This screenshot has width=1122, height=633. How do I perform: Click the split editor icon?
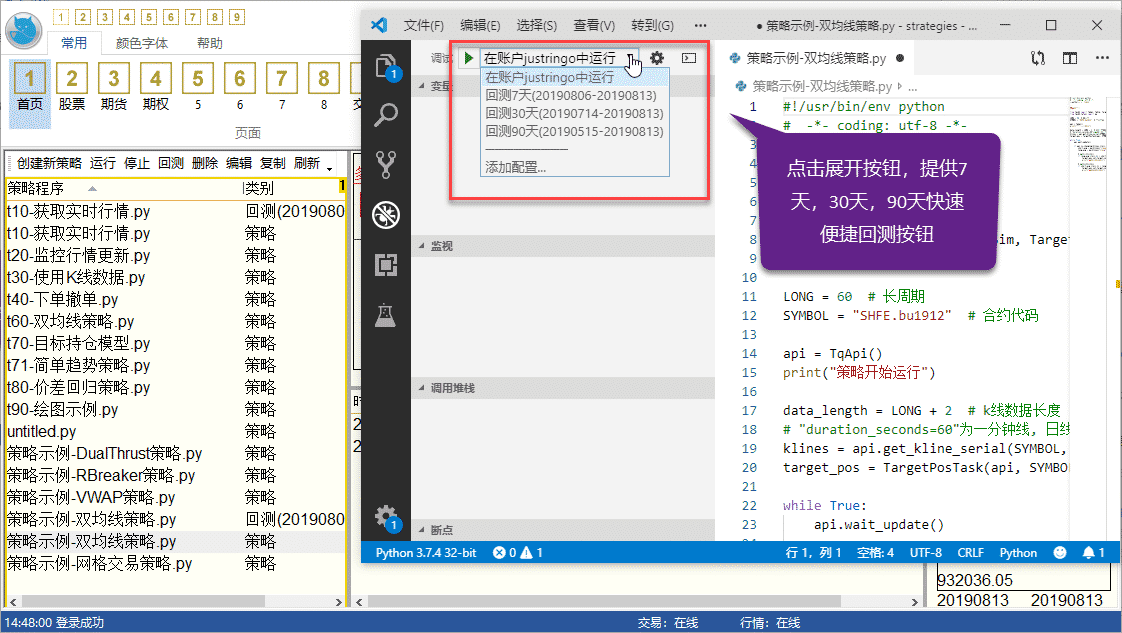(x=1071, y=59)
